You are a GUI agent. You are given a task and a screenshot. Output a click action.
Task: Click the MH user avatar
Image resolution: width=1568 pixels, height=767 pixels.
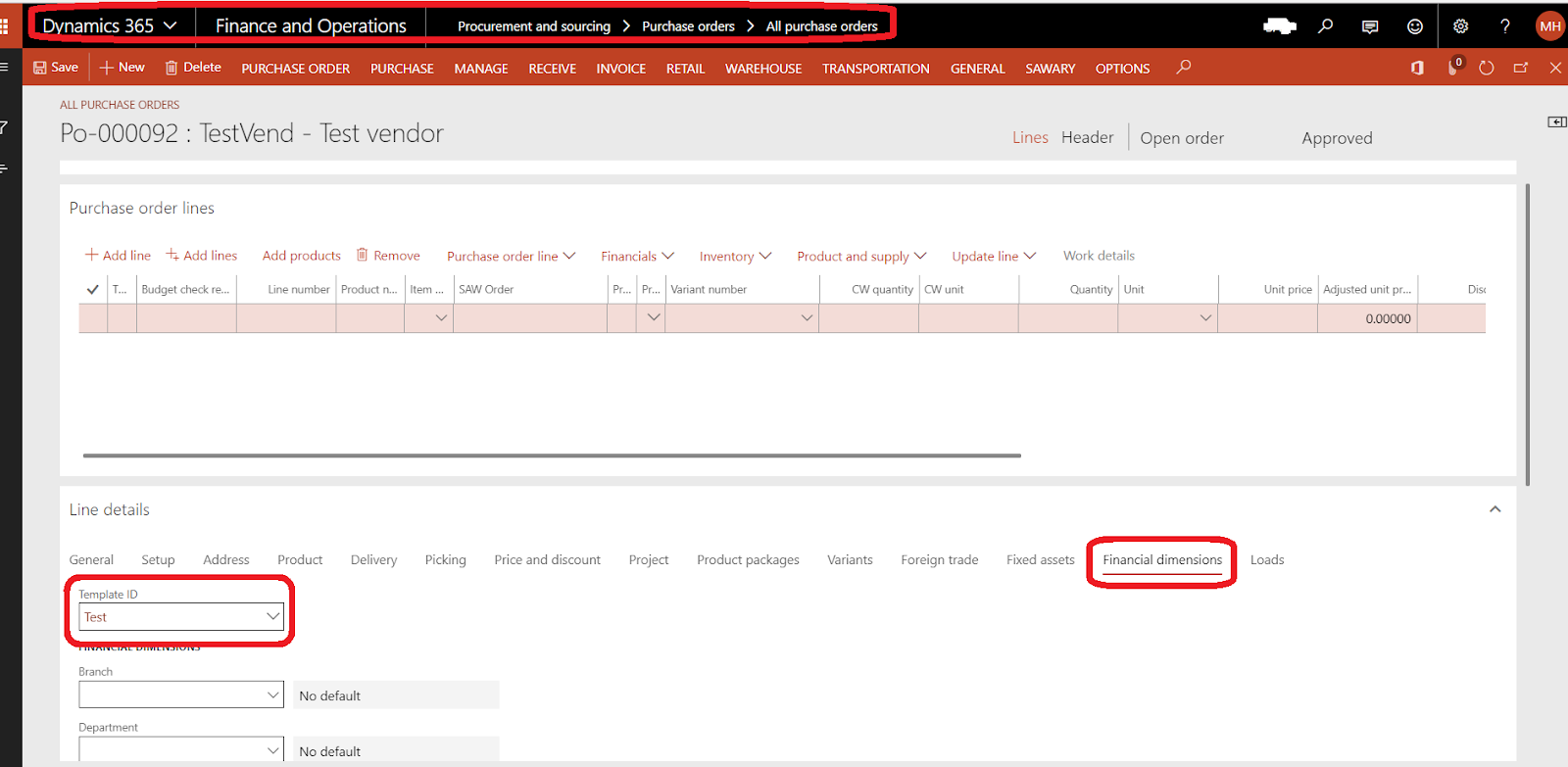click(x=1549, y=26)
